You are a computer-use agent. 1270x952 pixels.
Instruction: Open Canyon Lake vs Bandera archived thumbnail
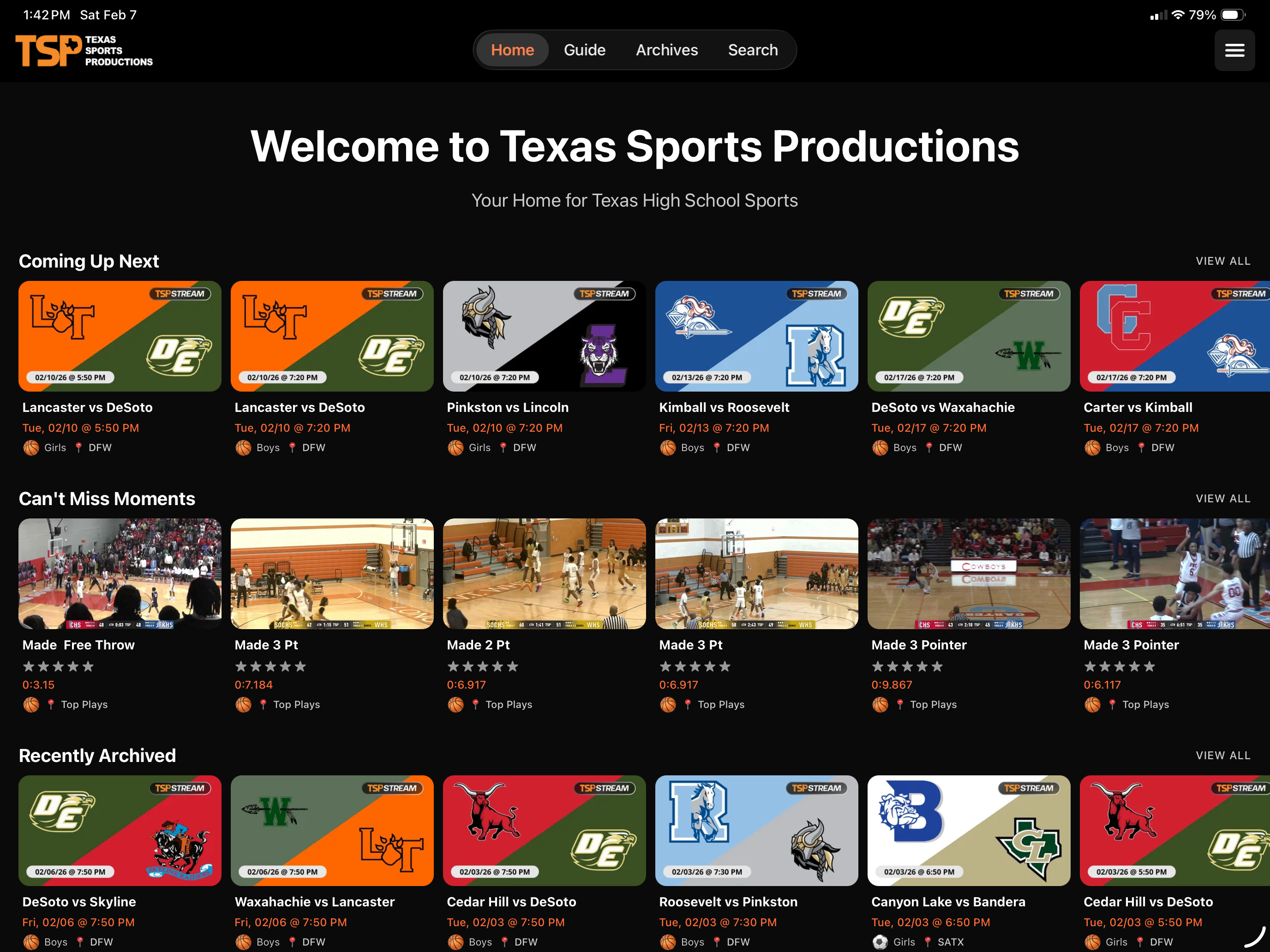pos(969,831)
